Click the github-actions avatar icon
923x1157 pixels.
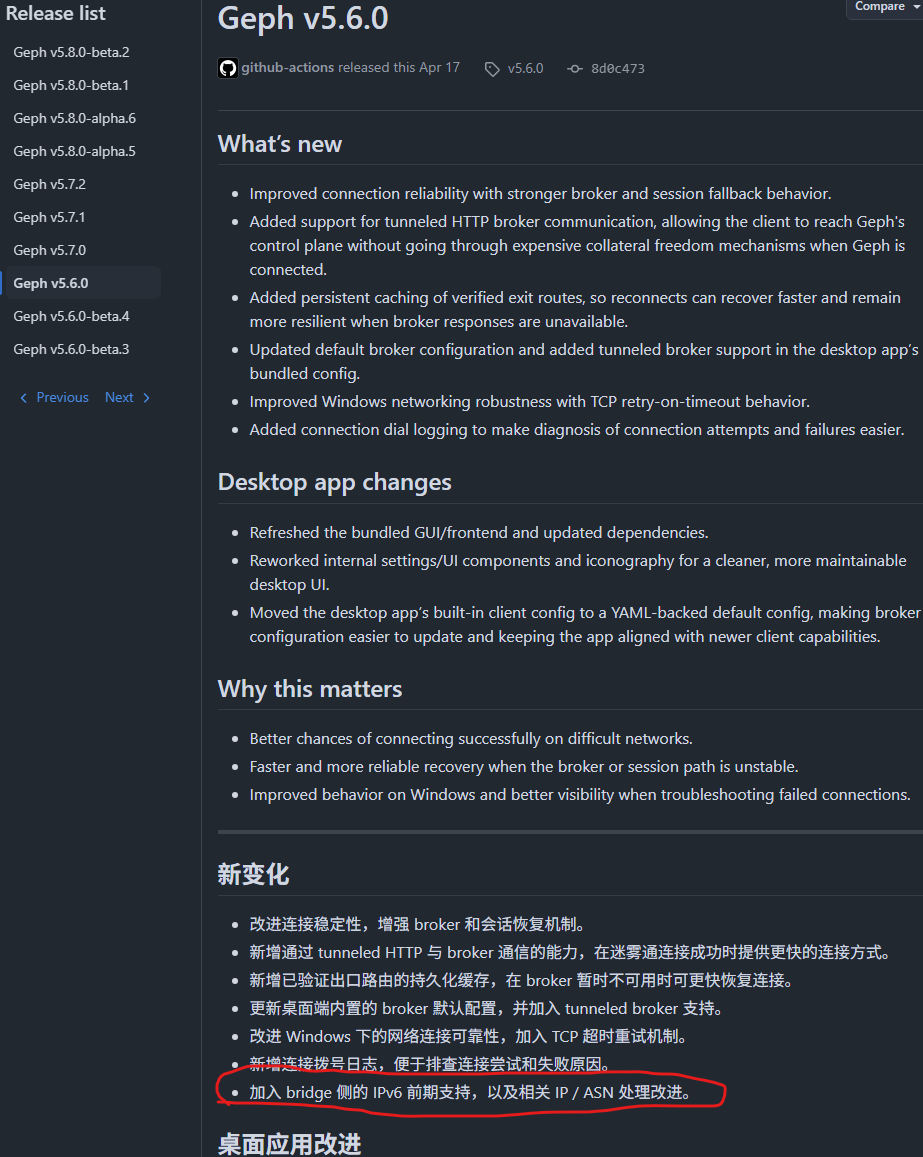(228, 68)
